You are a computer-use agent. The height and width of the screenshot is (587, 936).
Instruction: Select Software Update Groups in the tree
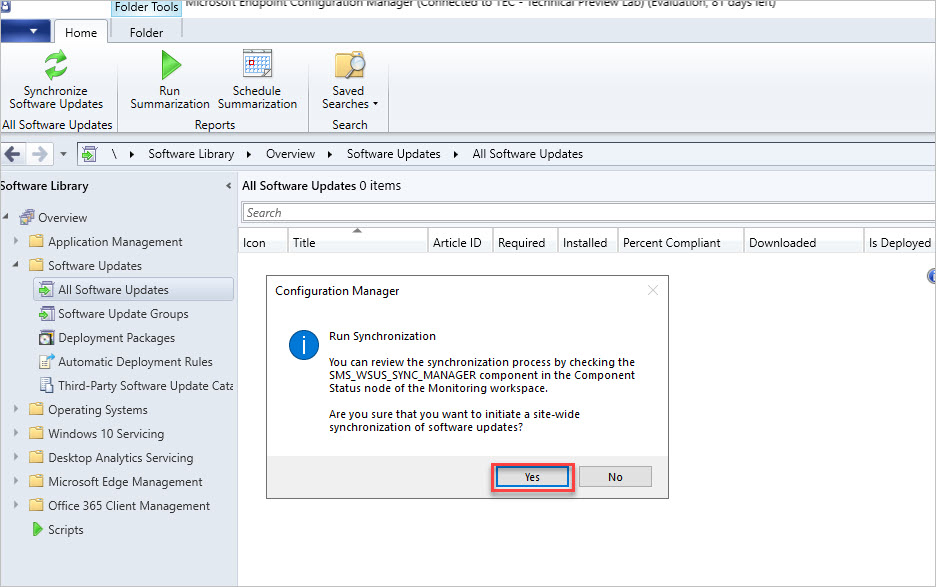(123, 314)
